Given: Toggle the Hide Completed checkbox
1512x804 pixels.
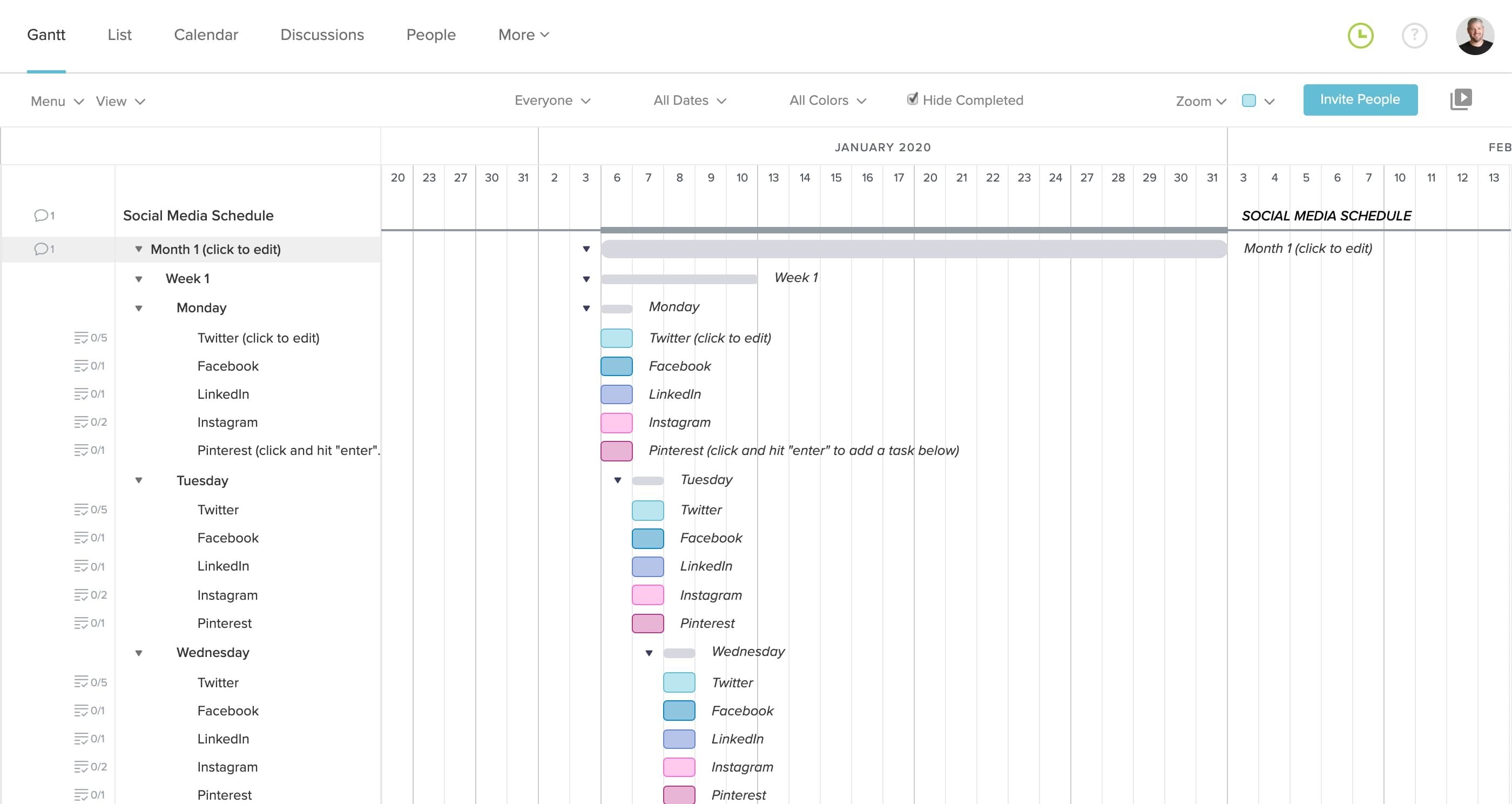Looking at the screenshot, I should tap(912, 99).
